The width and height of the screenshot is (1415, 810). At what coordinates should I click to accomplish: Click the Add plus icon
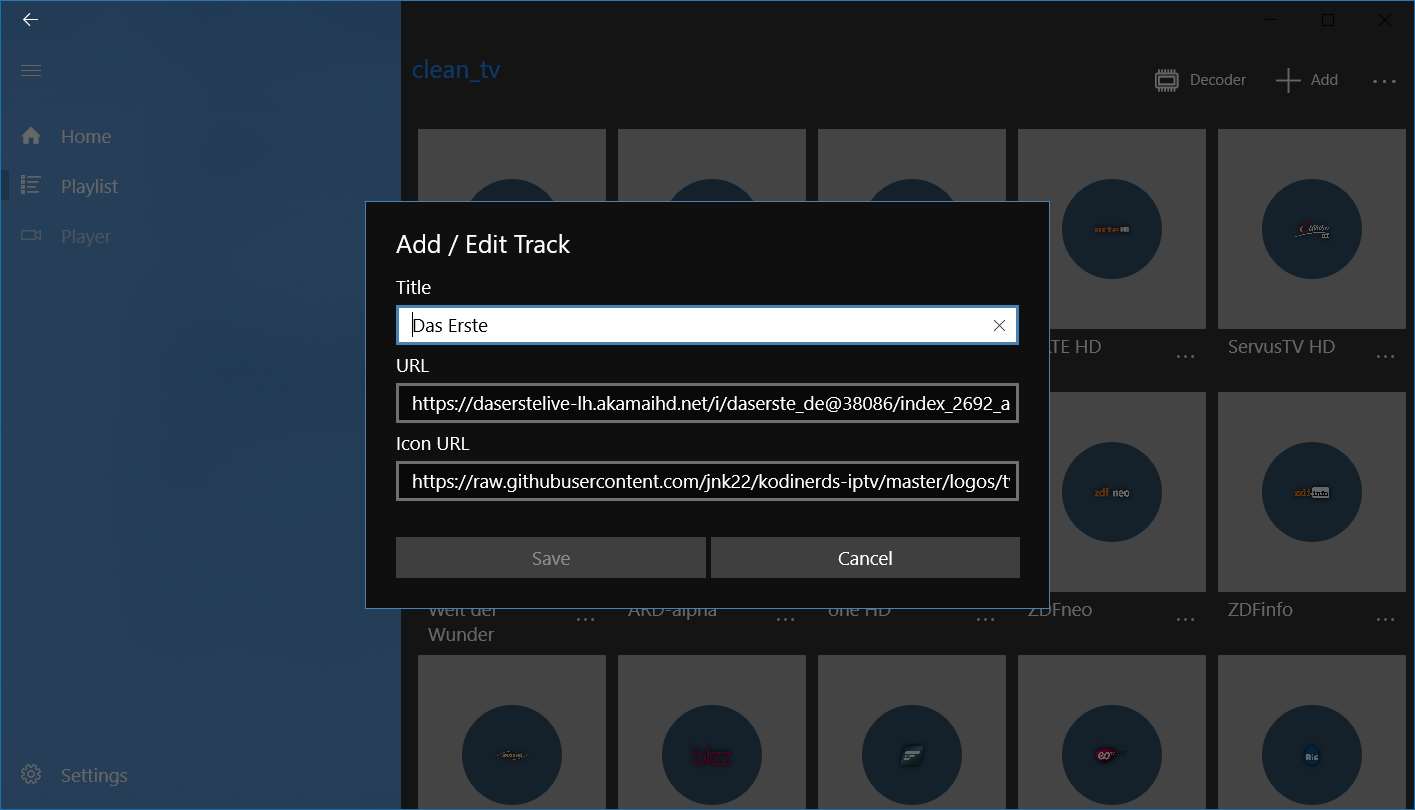point(1288,80)
